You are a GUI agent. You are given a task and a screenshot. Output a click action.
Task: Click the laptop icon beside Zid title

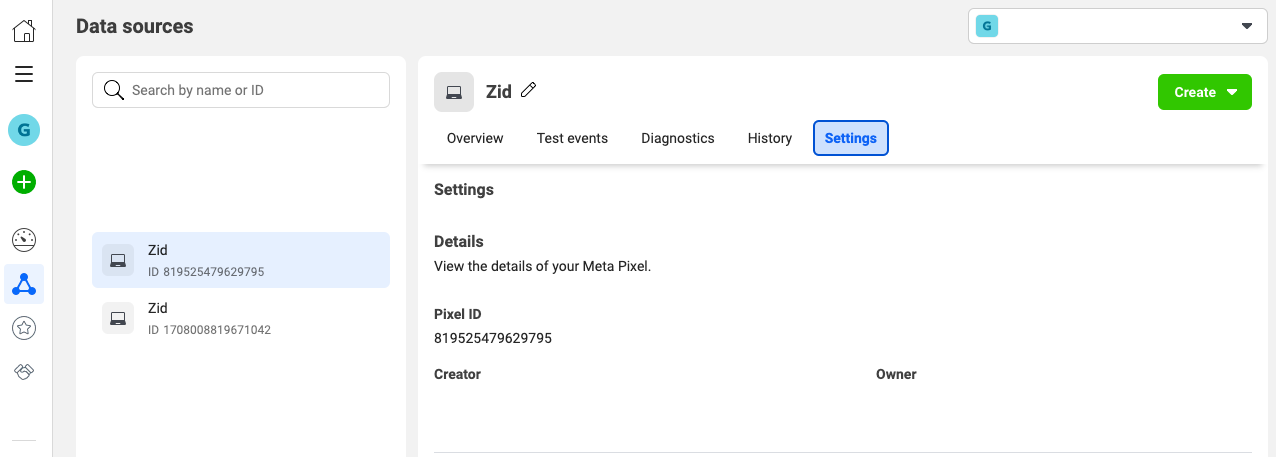tap(454, 92)
